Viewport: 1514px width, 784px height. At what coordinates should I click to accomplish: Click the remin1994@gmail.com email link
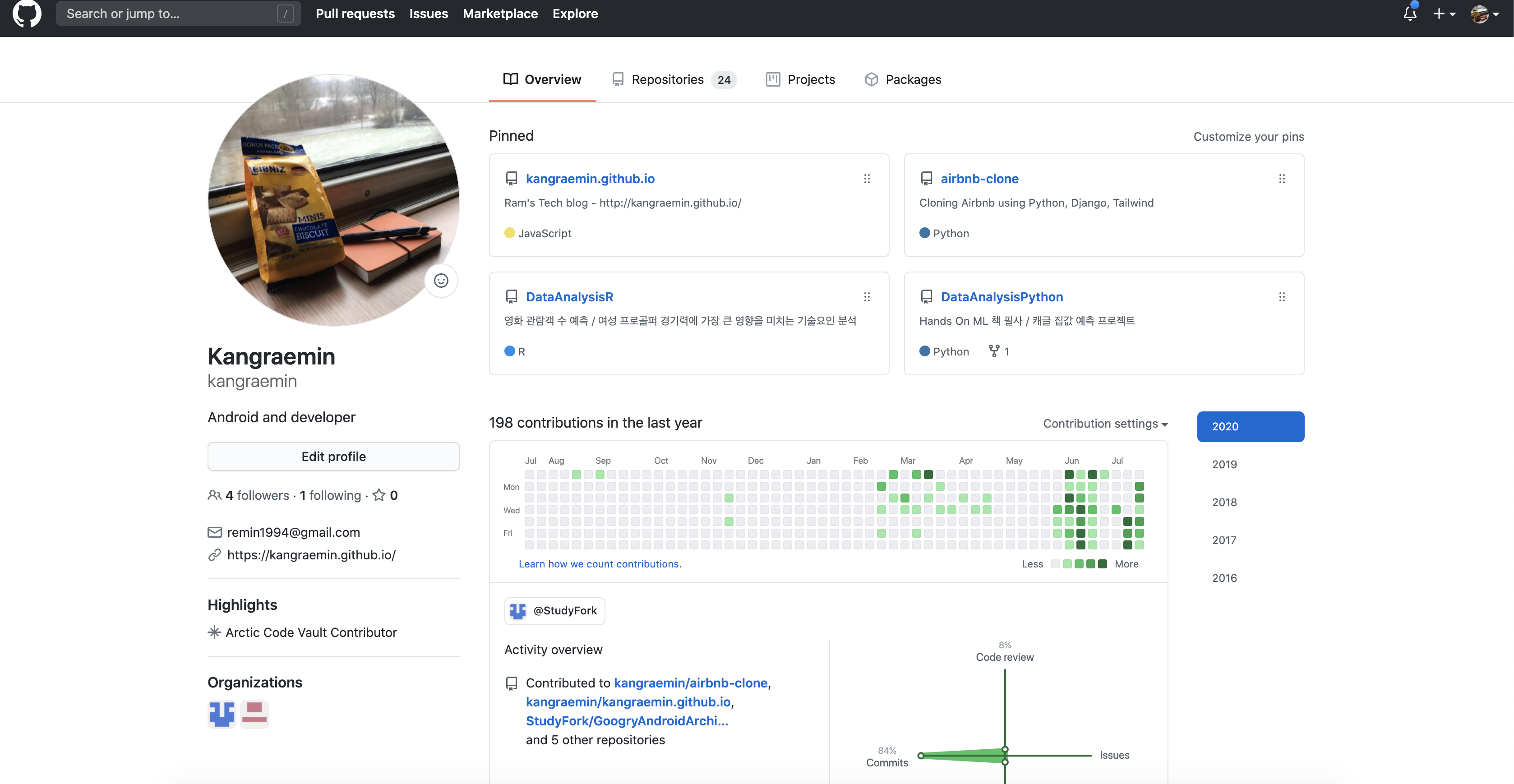[x=293, y=532]
